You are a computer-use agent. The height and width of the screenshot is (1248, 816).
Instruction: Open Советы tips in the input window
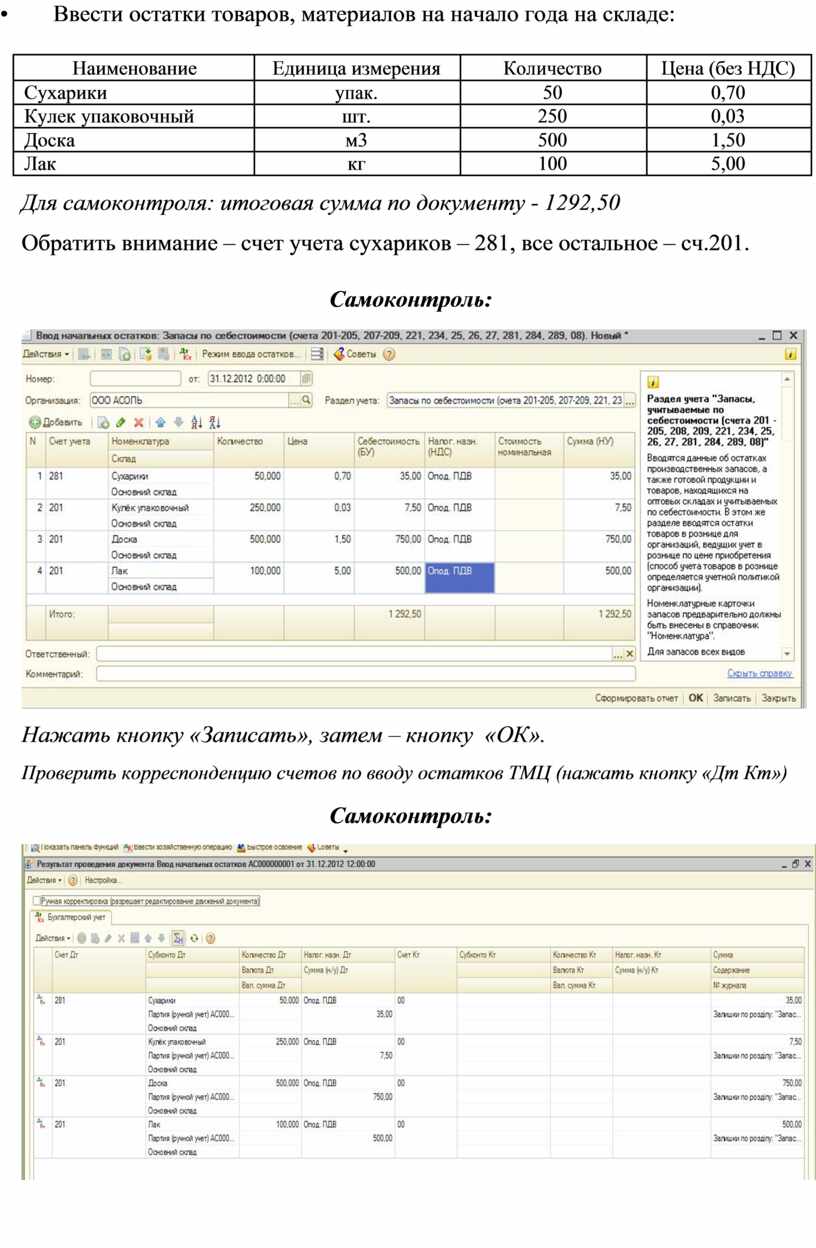355,354
